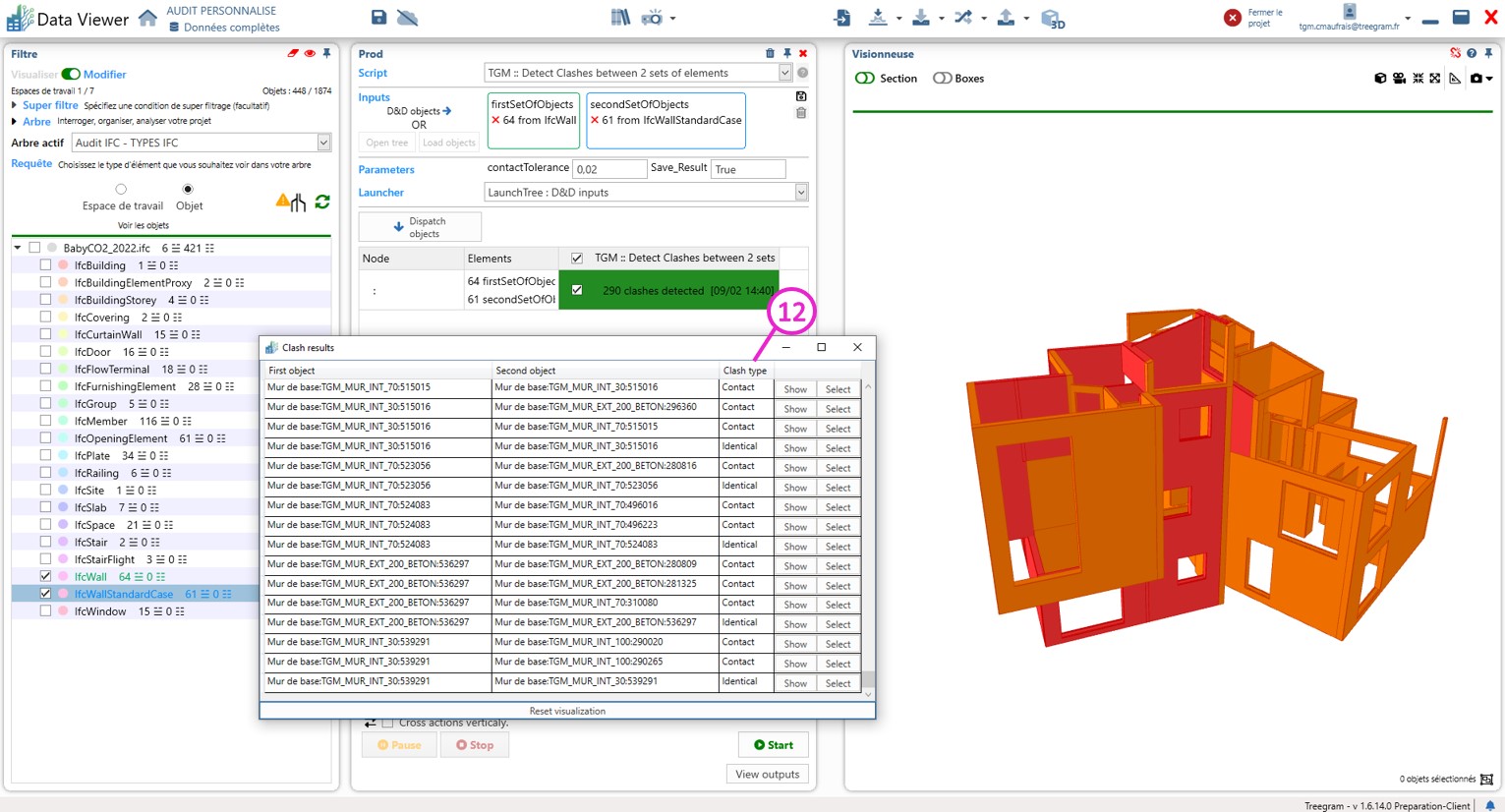
Task: Select the Espace de travail radio button
Action: point(121,189)
